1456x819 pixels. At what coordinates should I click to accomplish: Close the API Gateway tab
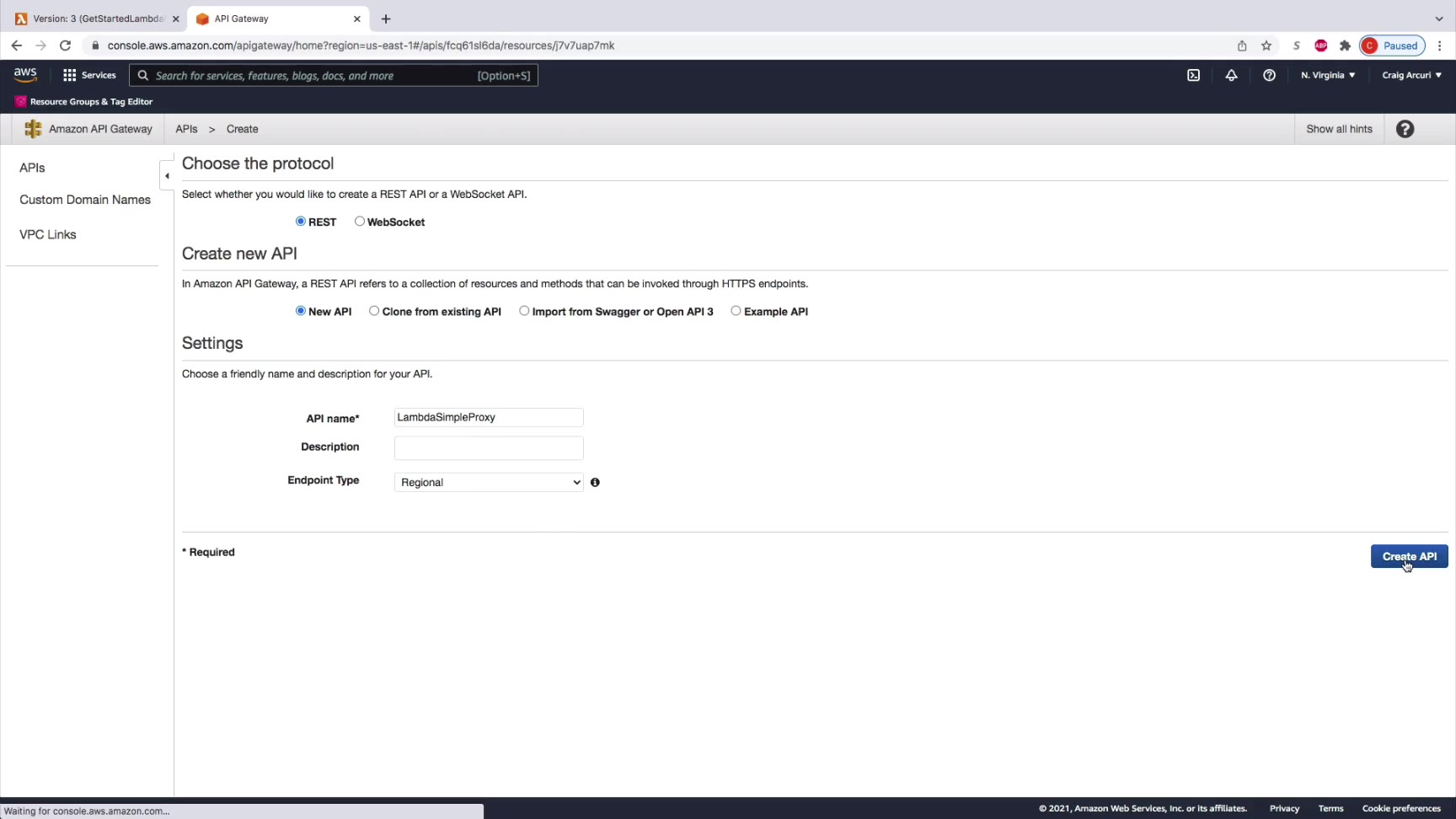357,19
